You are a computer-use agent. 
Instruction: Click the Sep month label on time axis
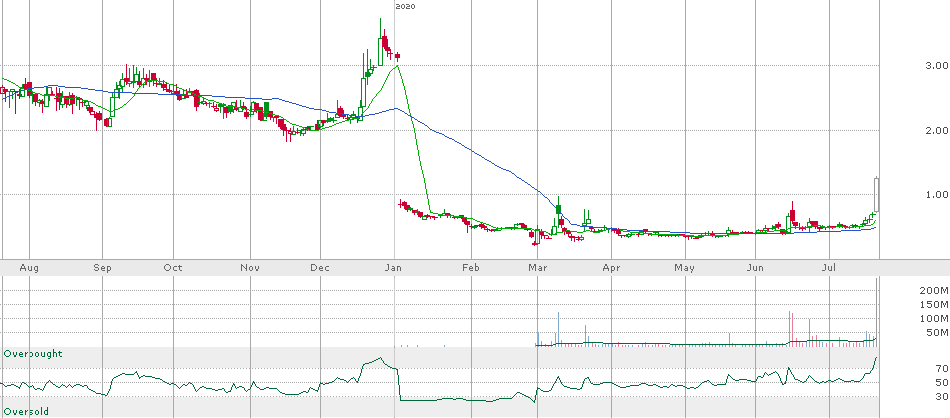pos(102,267)
